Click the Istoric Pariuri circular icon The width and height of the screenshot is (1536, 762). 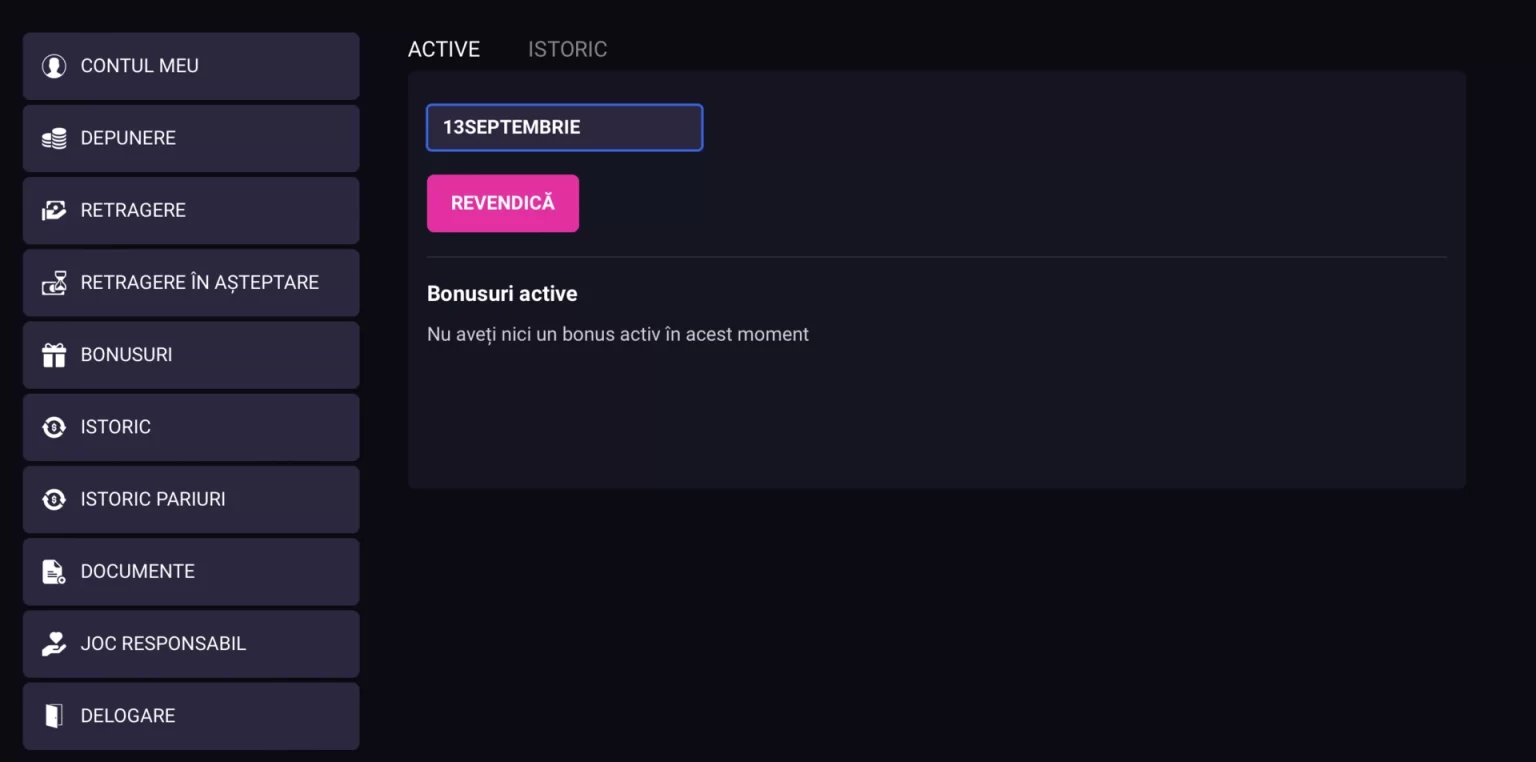[x=53, y=499]
